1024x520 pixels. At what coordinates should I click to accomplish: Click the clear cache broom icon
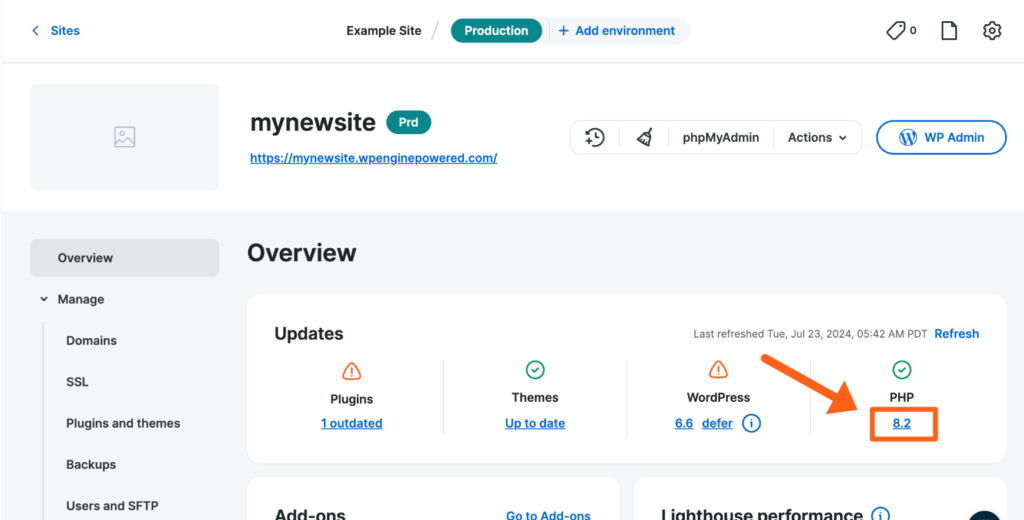click(x=645, y=138)
